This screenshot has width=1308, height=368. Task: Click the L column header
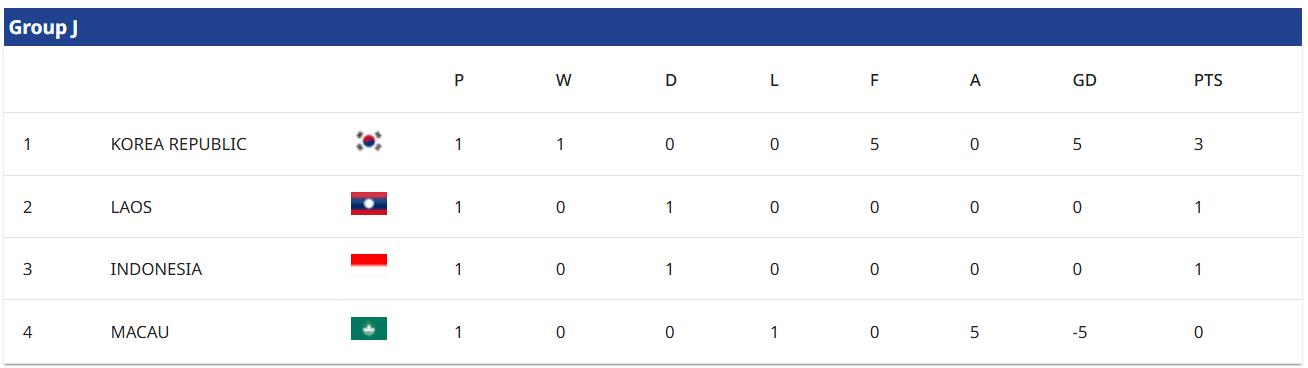774,81
